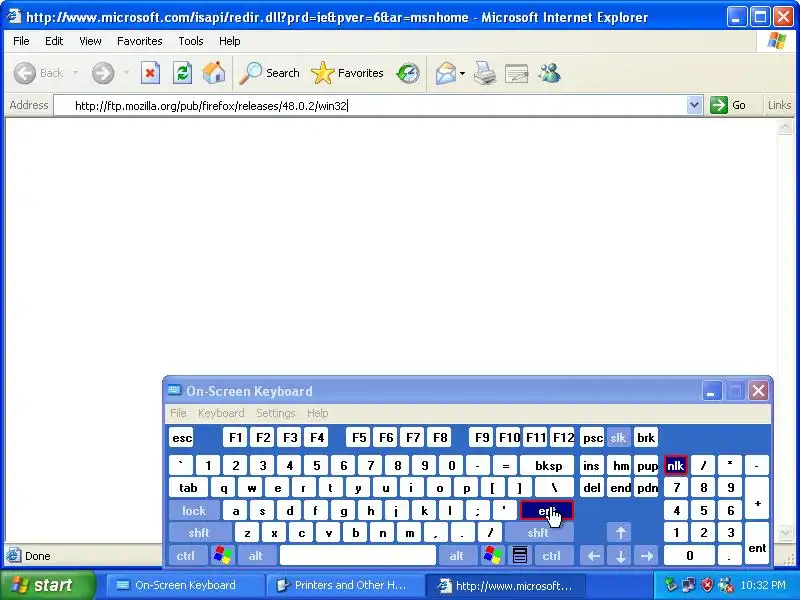Open the Windows start menu

point(47,585)
